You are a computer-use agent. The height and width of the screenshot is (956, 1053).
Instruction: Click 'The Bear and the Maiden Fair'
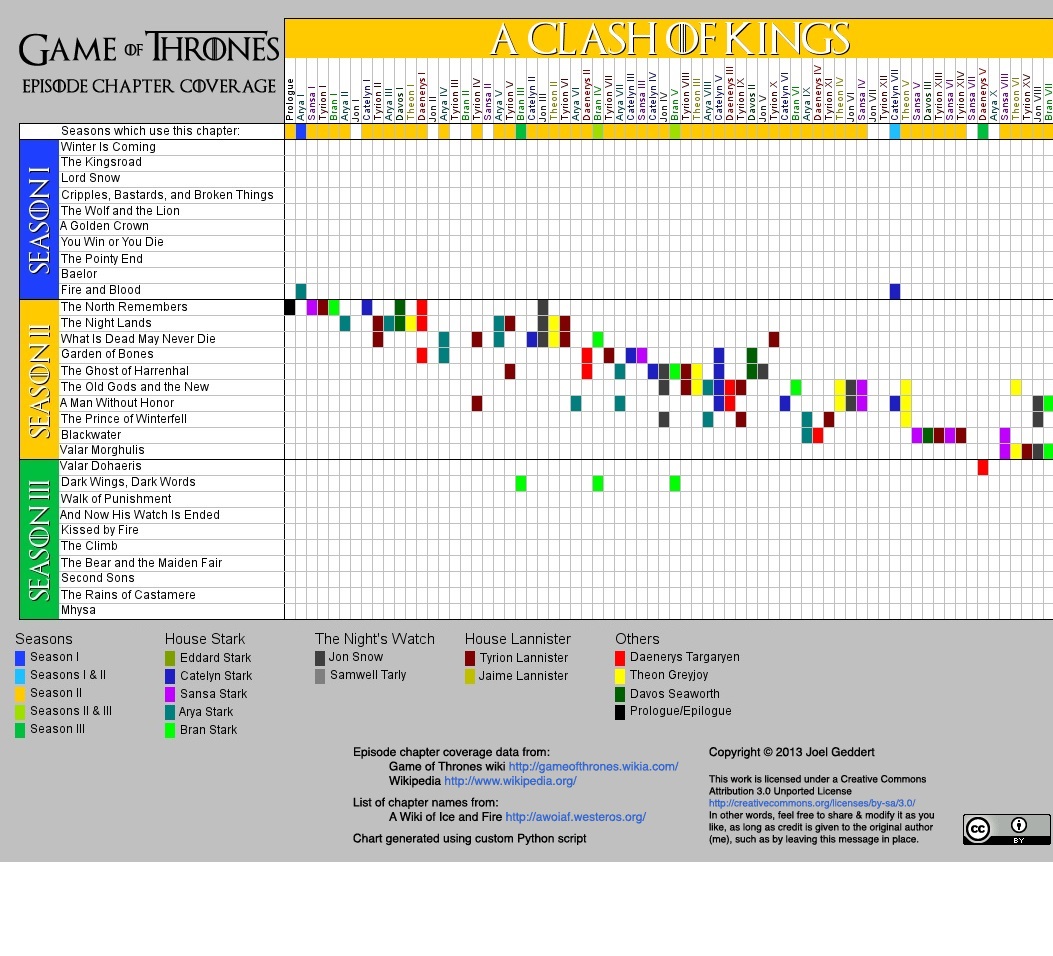click(x=141, y=563)
